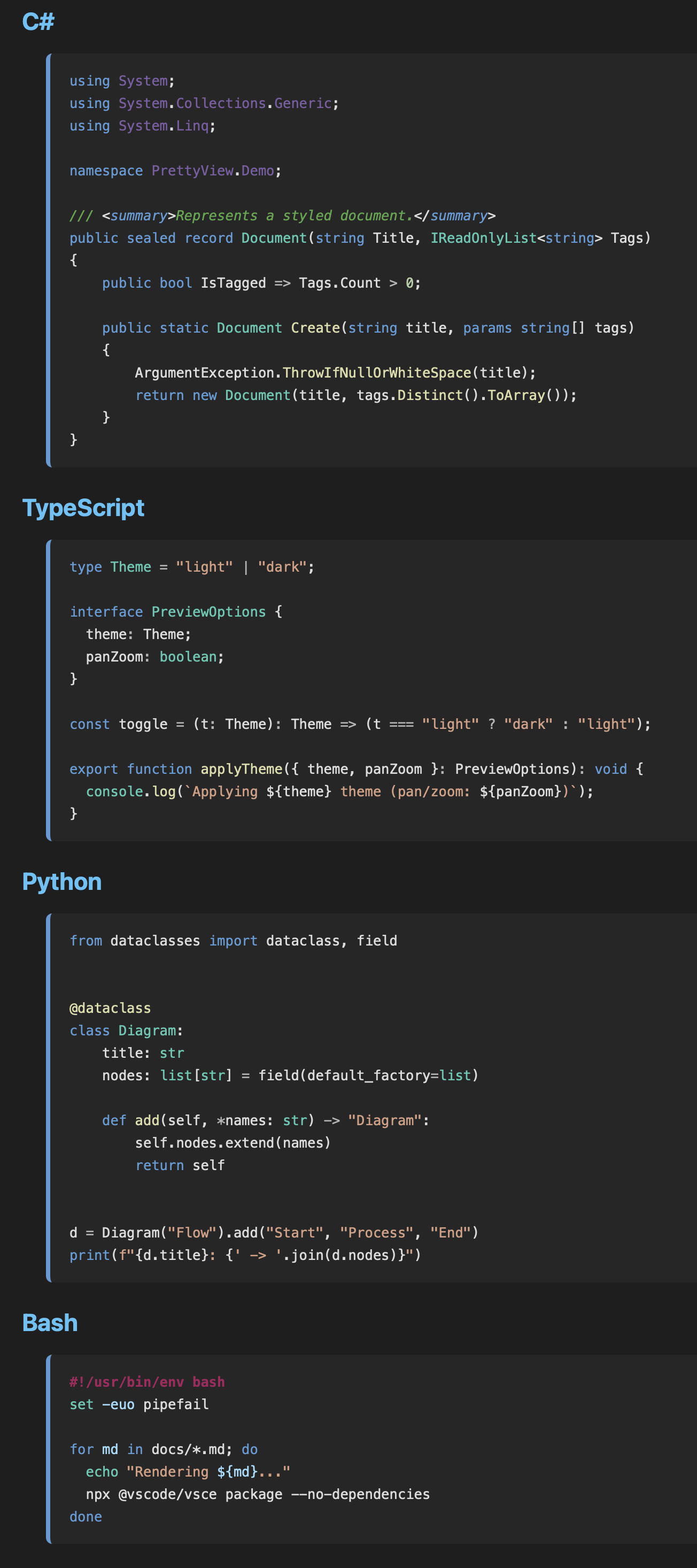
Task: Click the "for md in docs/*.md; do" line
Action: pyautogui.click(x=164, y=1450)
